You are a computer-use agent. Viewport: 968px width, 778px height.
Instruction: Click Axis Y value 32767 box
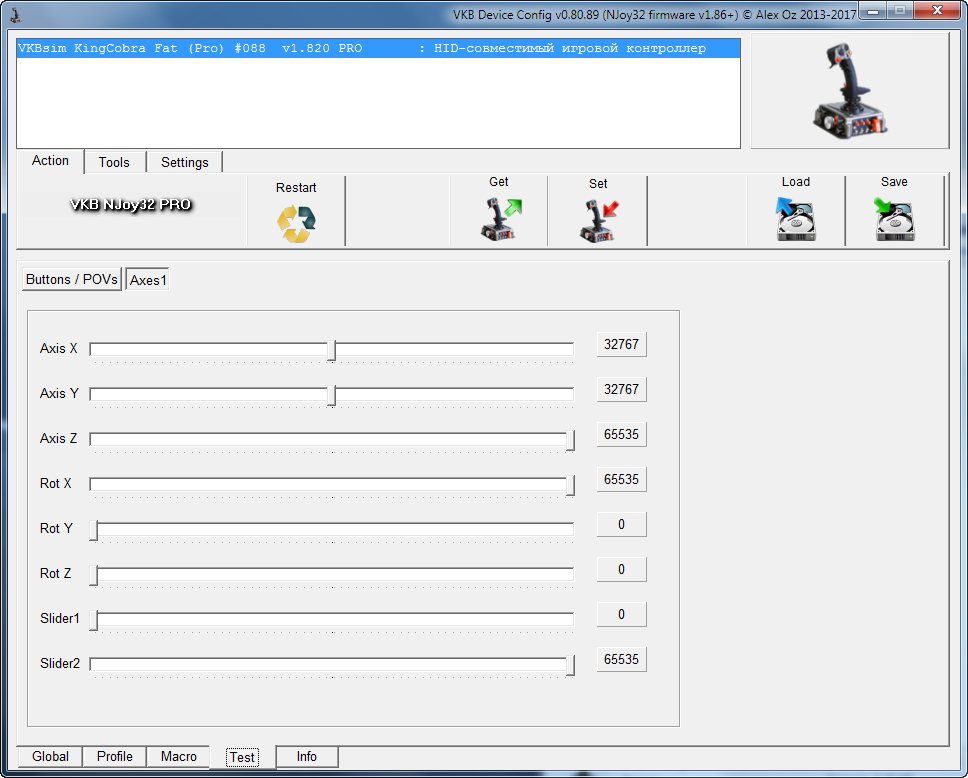[621, 390]
